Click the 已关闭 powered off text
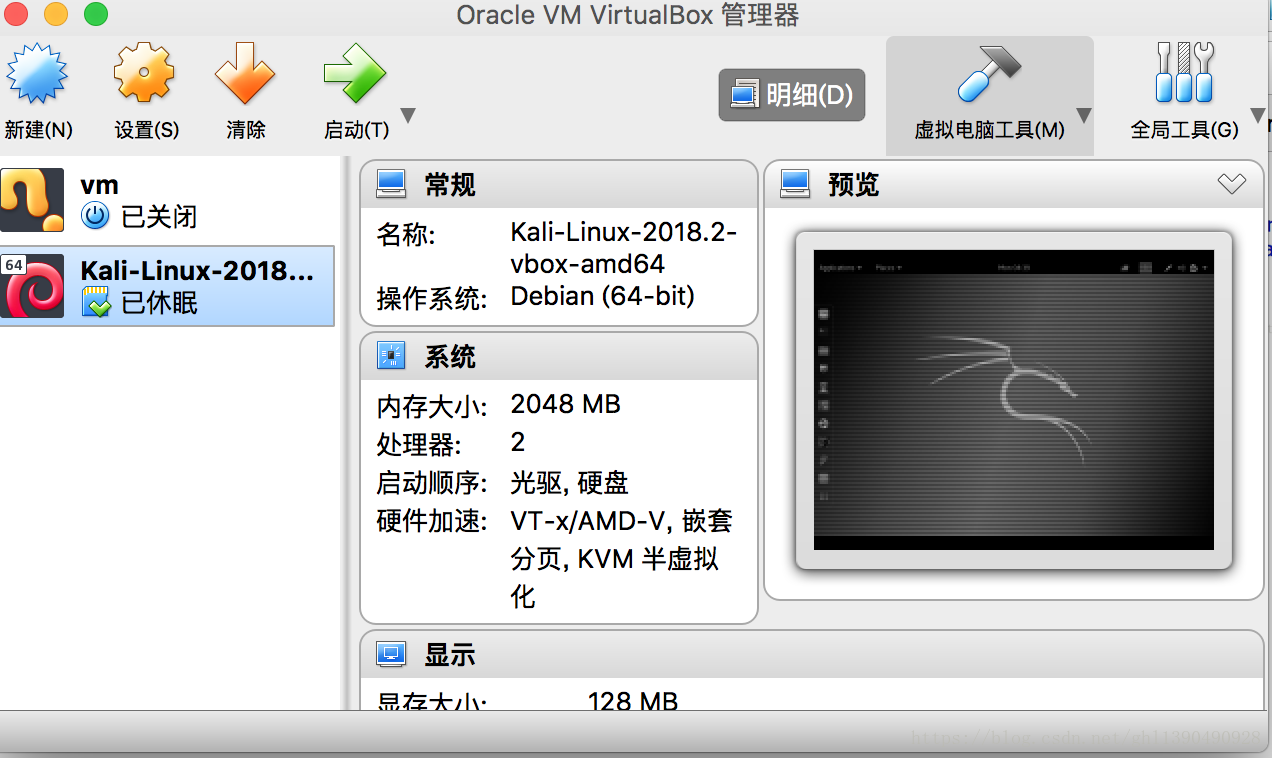 tap(159, 215)
